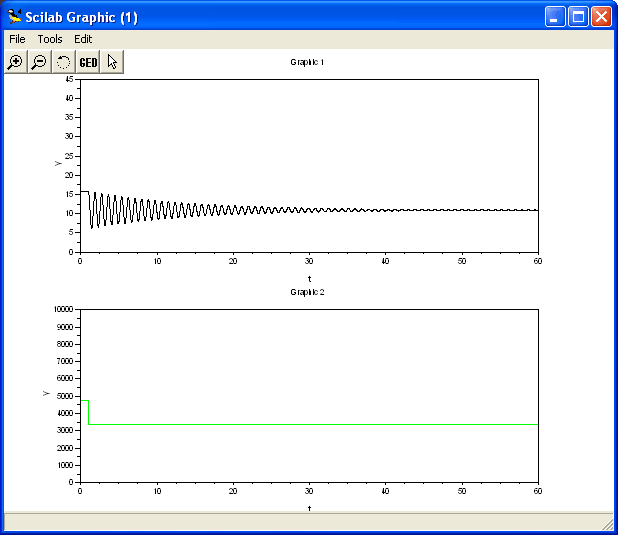Click the Scilab bird icon in title bar
Viewport: 618px width, 535px height.
(x=14, y=17)
